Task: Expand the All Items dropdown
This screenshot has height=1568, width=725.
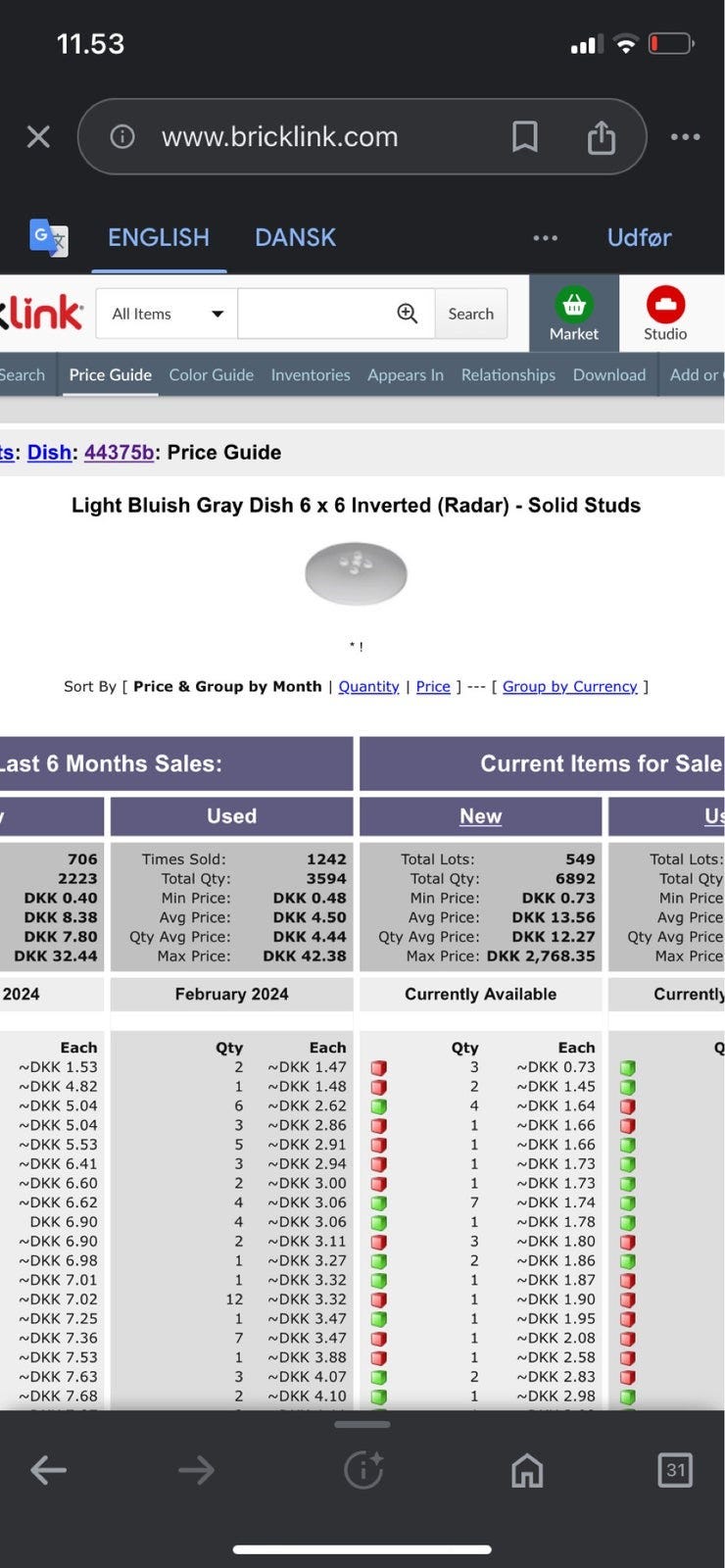Action: [x=167, y=314]
